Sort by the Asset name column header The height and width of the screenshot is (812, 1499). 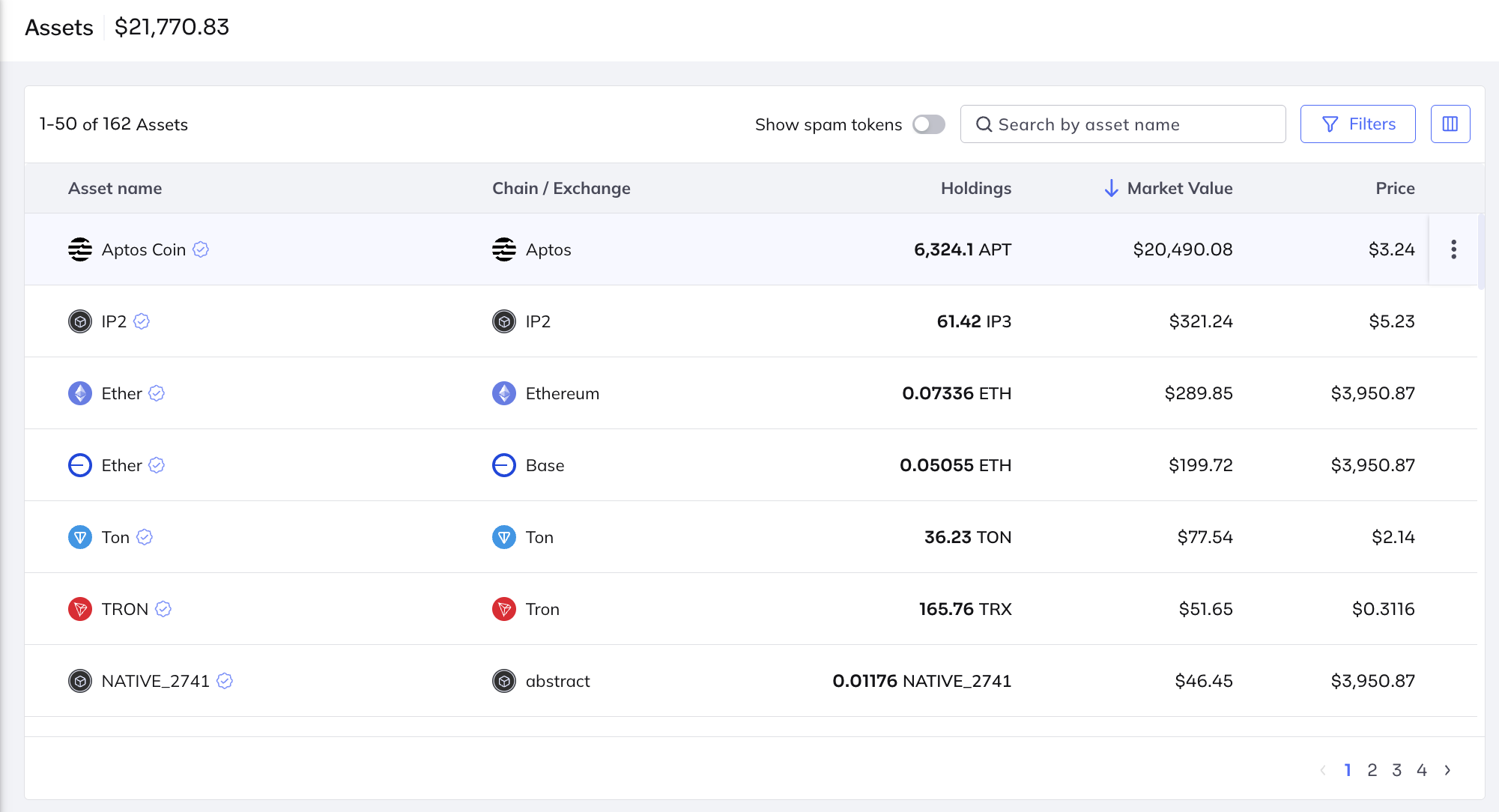point(115,188)
